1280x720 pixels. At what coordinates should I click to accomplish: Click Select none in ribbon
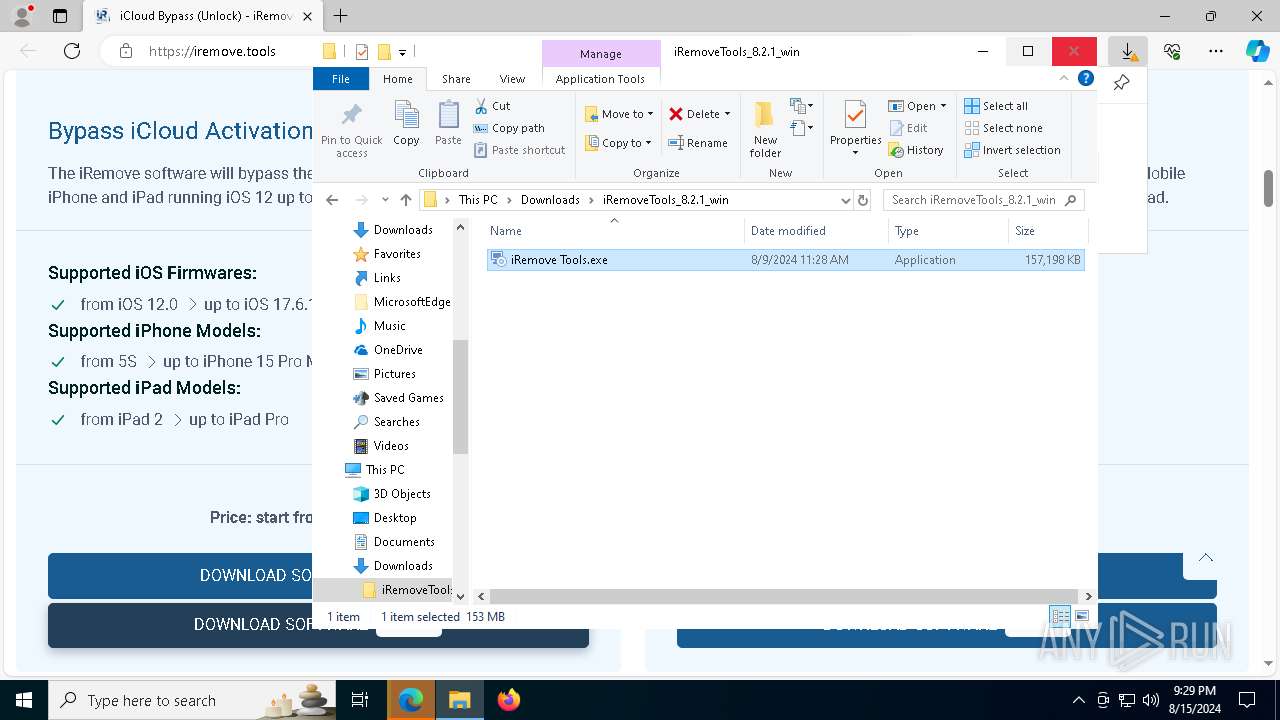pyautogui.click(x=1003, y=128)
